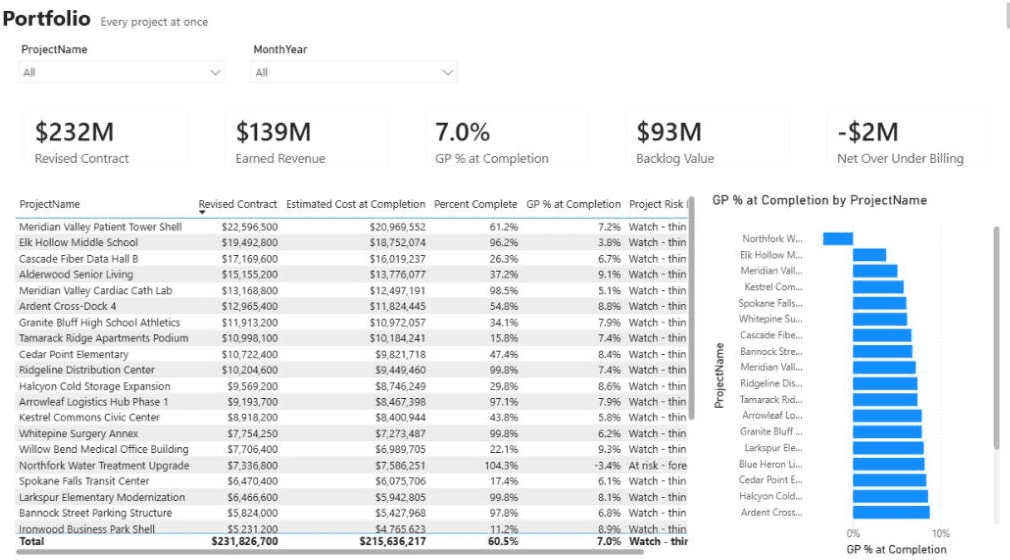Select Bannock Street Parking Structure row
1010x560 pixels.
[x=352, y=513]
